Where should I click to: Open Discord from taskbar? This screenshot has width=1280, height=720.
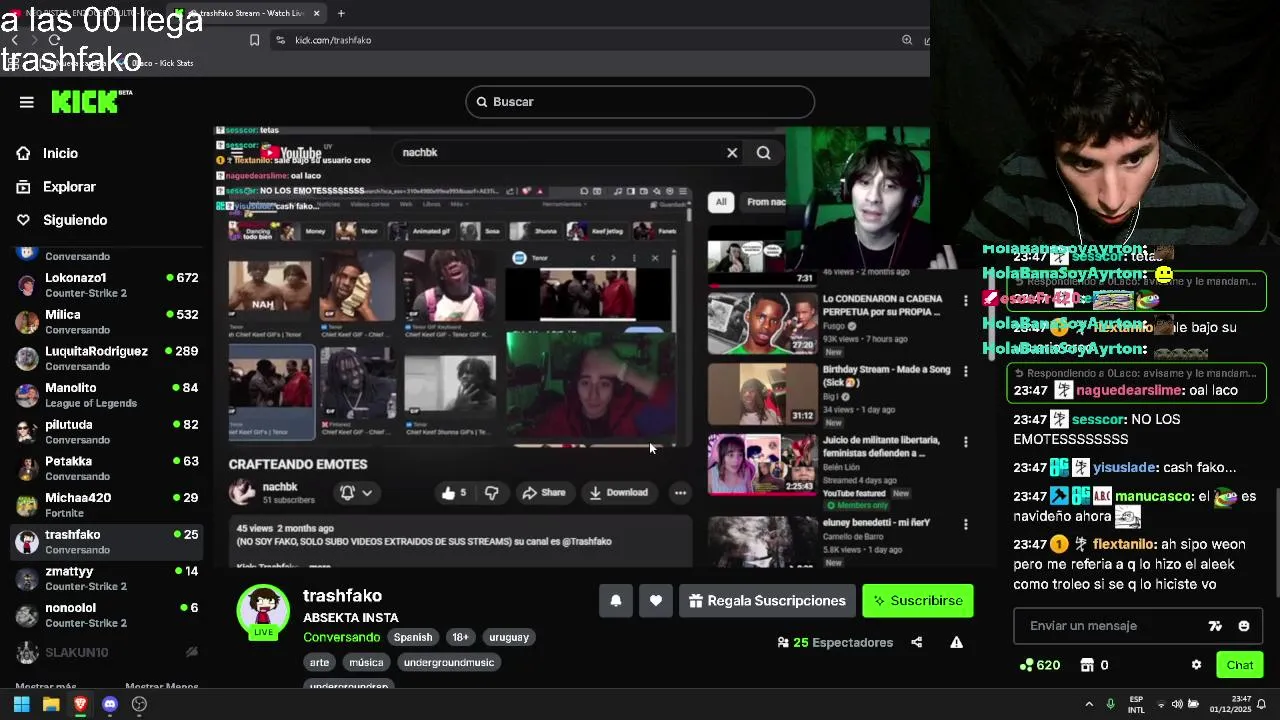[x=110, y=704]
